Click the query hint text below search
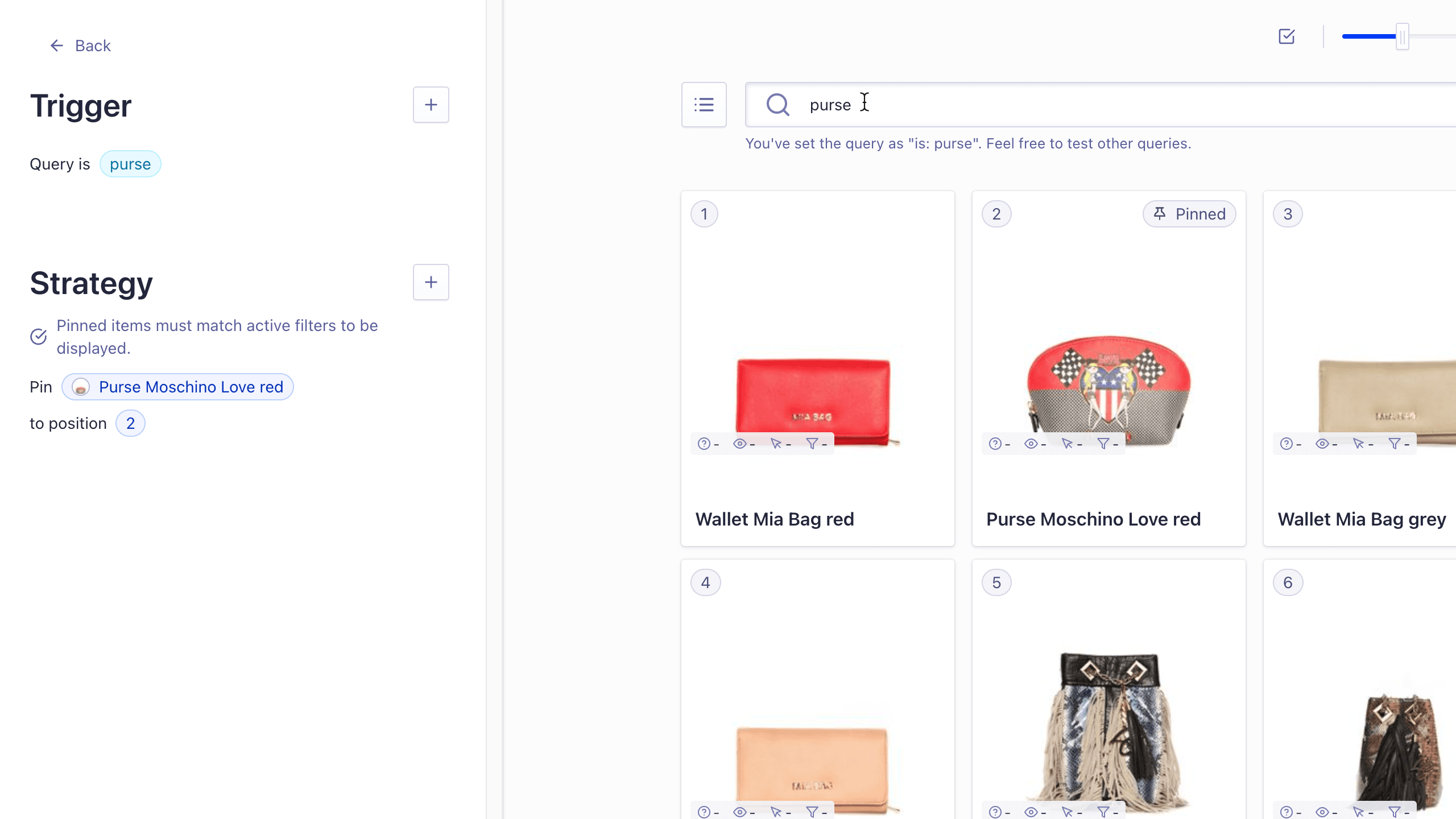The height and width of the screenshot is (819, 1456). tap(968, 143)
